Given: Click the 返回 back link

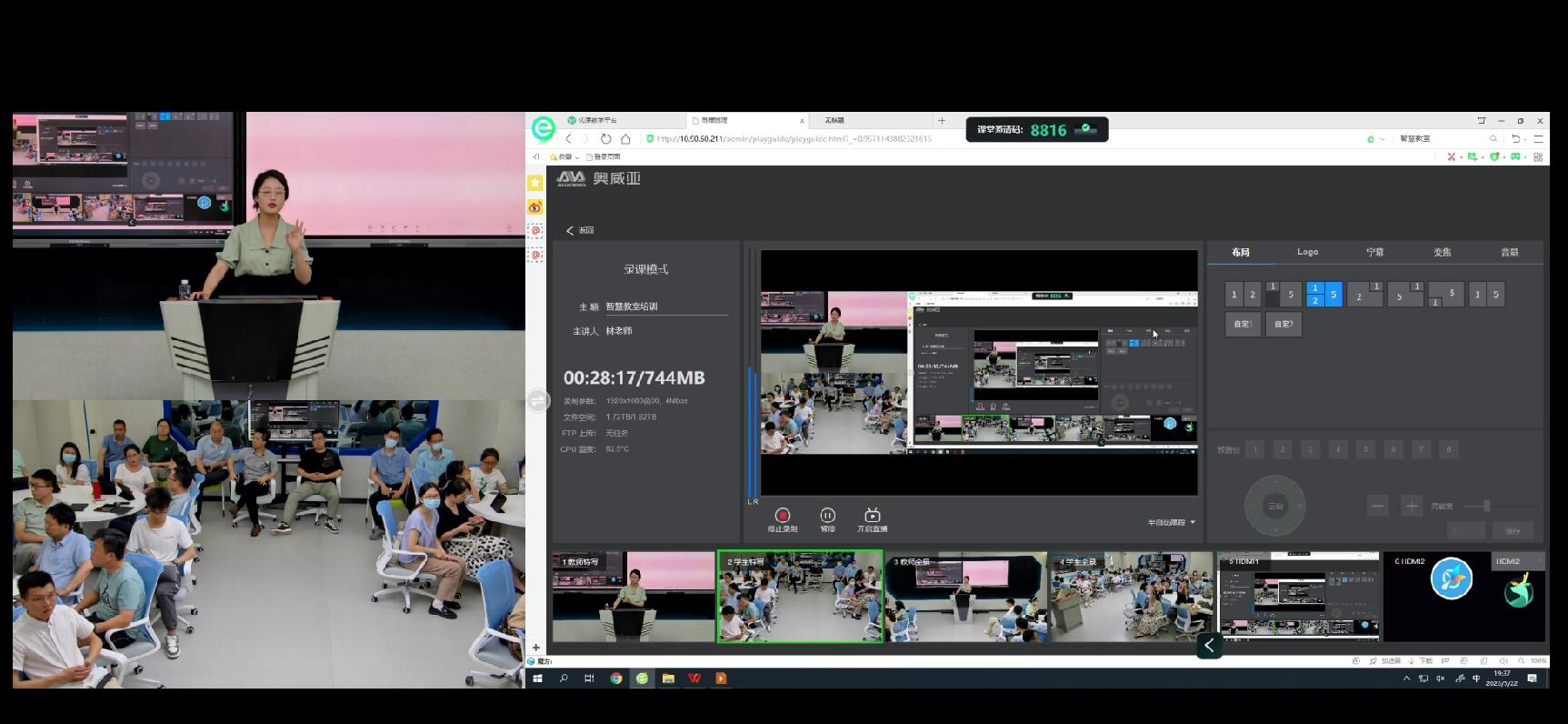Looking at the screenshot, I should coord(580,231).
